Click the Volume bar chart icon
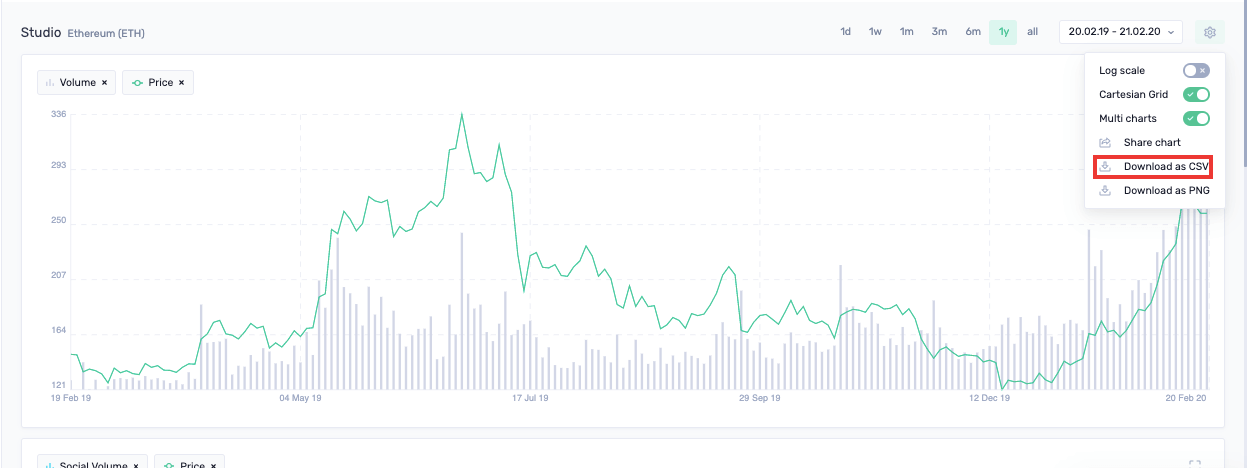 50,83
